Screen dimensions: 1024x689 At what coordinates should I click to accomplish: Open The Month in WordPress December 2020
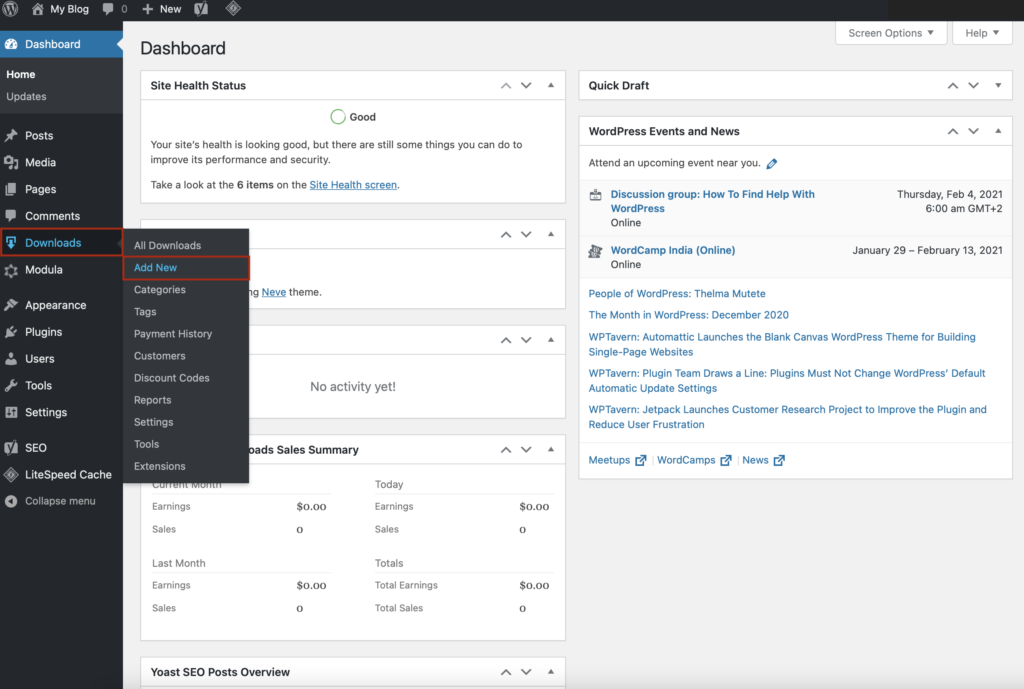tap(688, 315)
